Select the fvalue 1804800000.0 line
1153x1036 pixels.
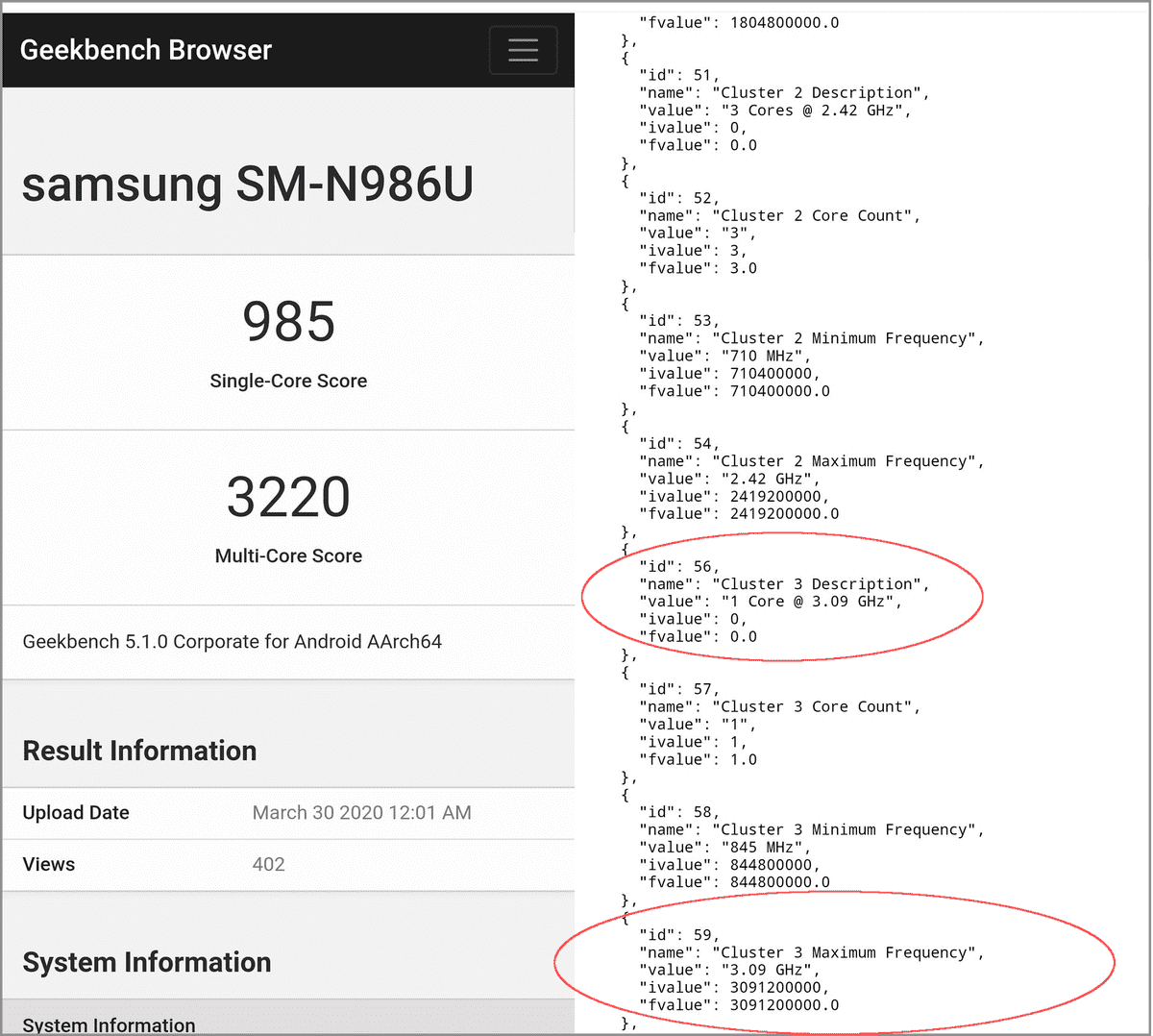739,22
